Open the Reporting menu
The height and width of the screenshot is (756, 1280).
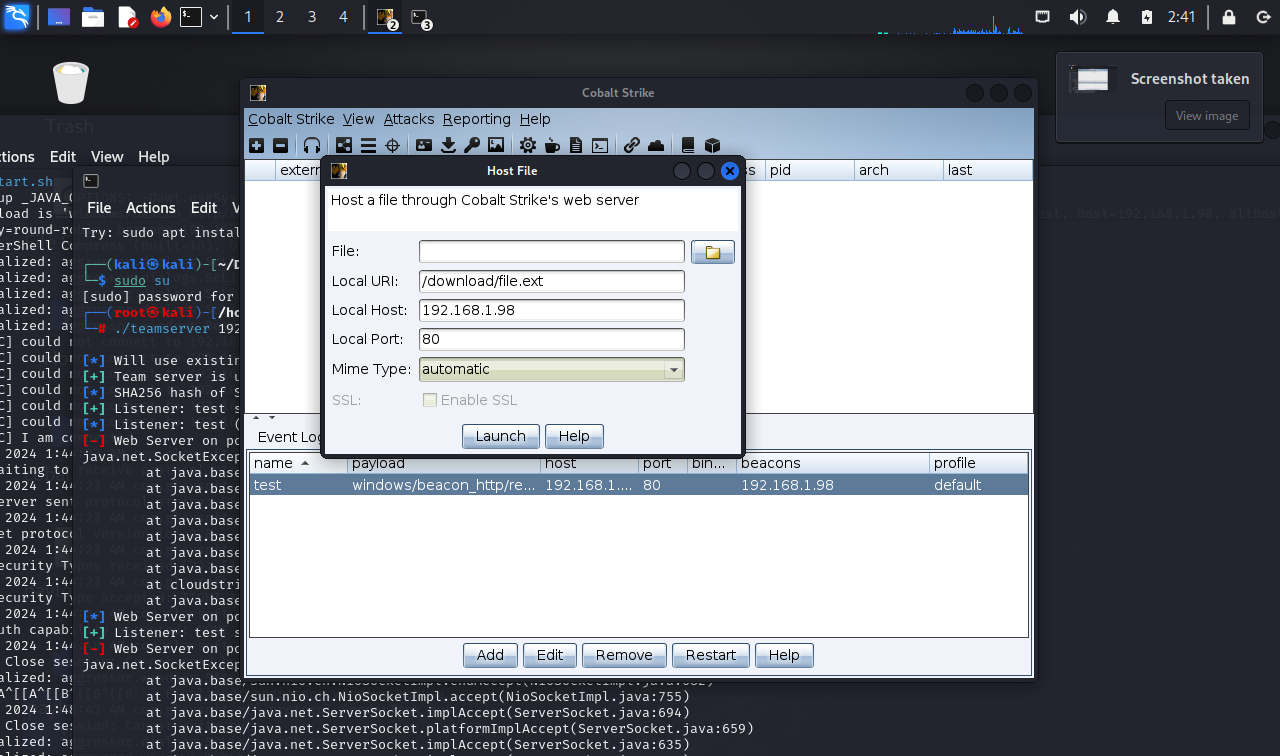click(476, 119)
